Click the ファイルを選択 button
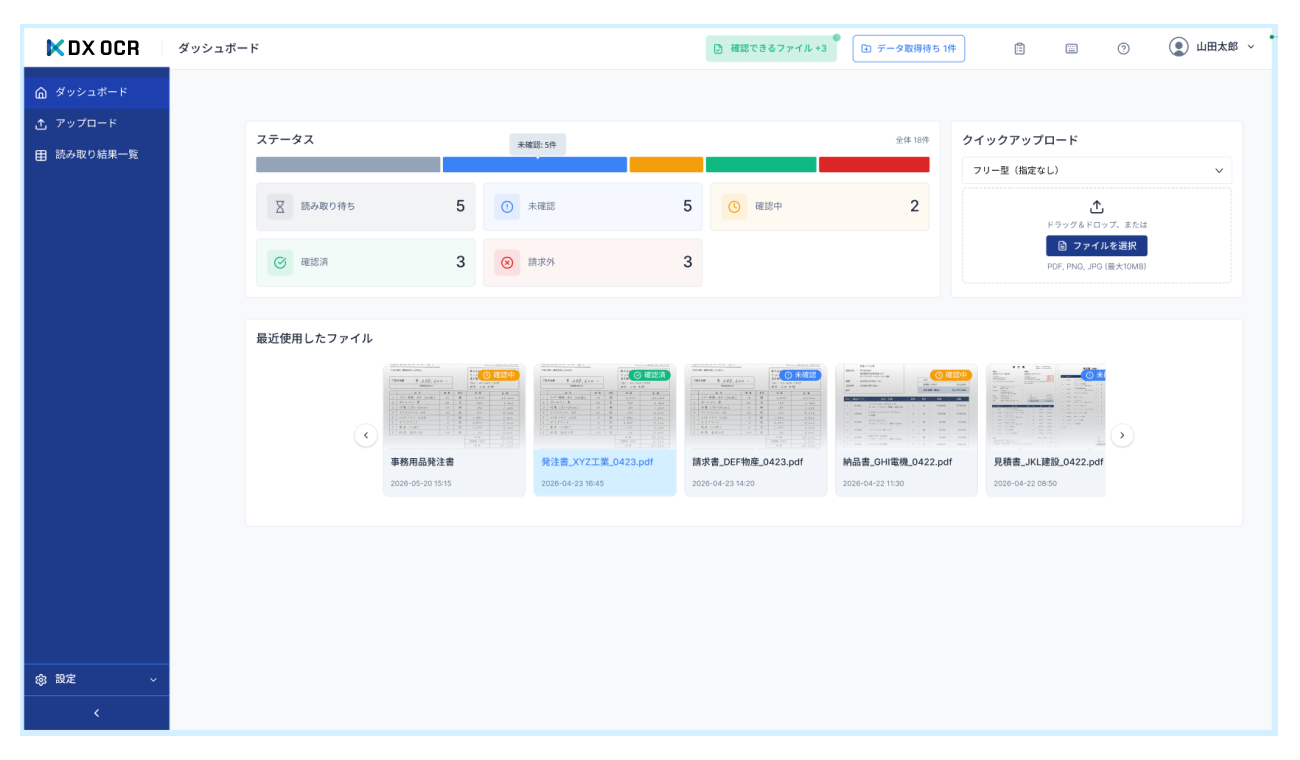The image size is (1300, 760). 1097,245
